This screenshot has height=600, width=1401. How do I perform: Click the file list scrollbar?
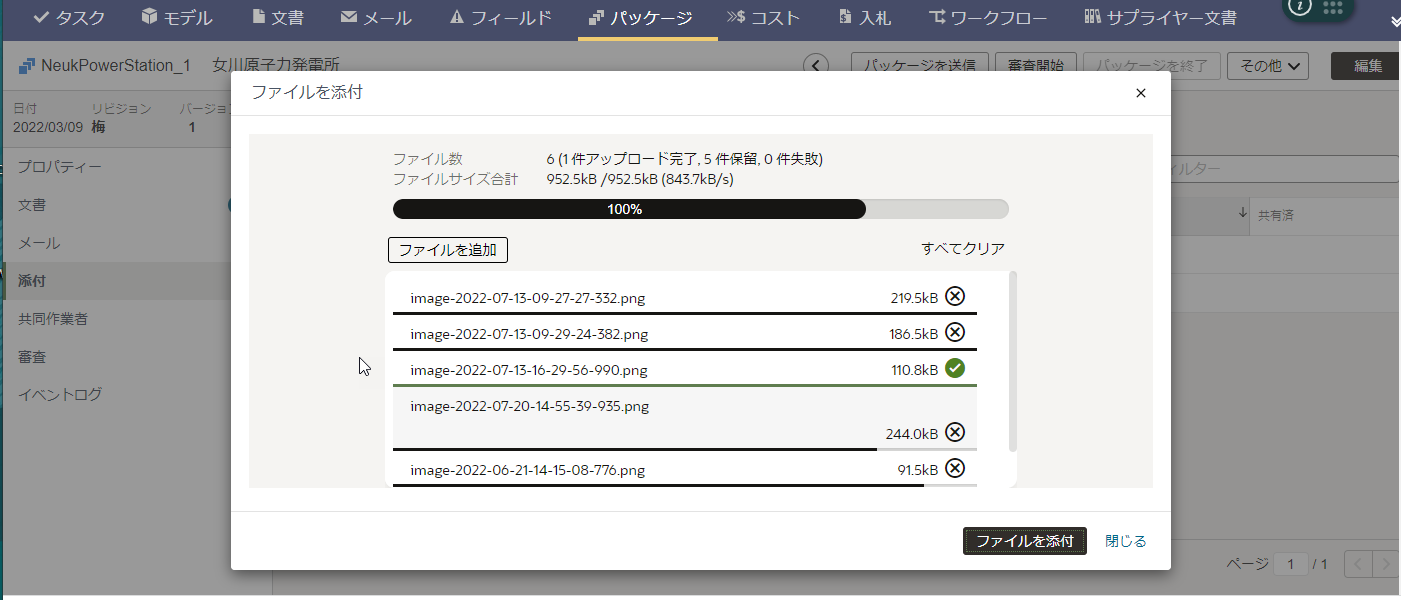click(x=1013, y=360)
